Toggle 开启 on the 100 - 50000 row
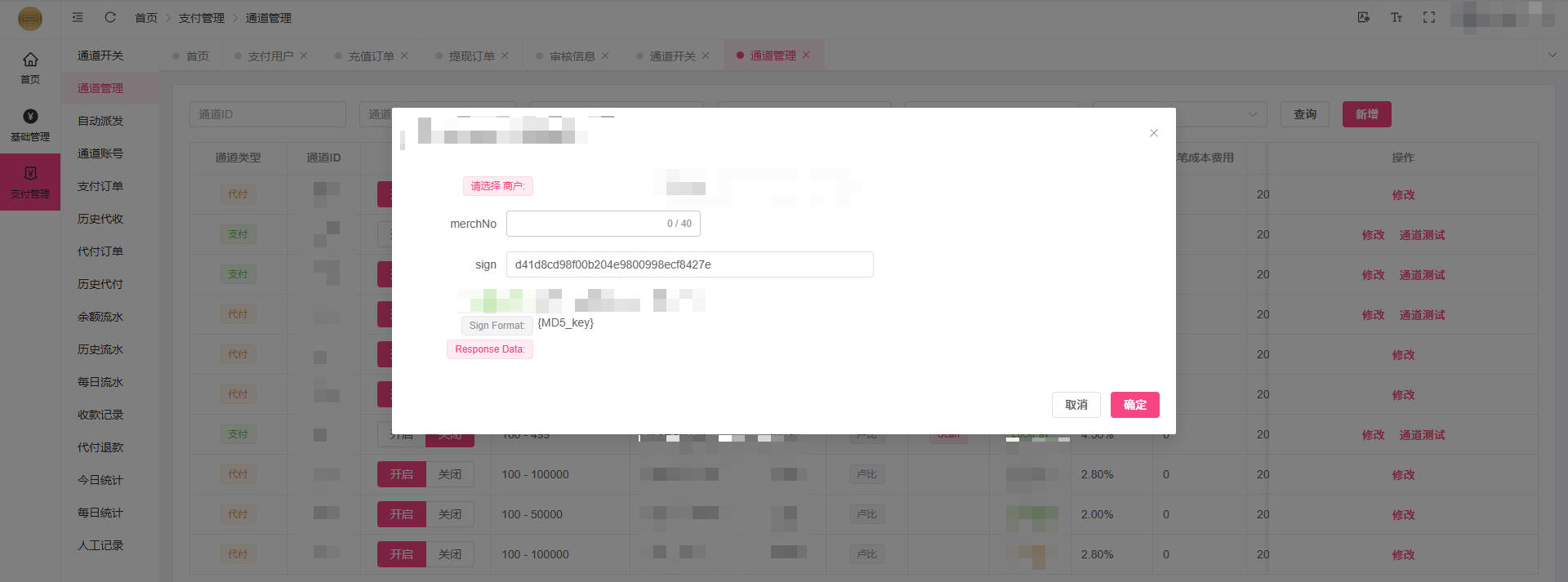Image resolution: width=1568 pixels, height=582 pixels. click(401, 514)
